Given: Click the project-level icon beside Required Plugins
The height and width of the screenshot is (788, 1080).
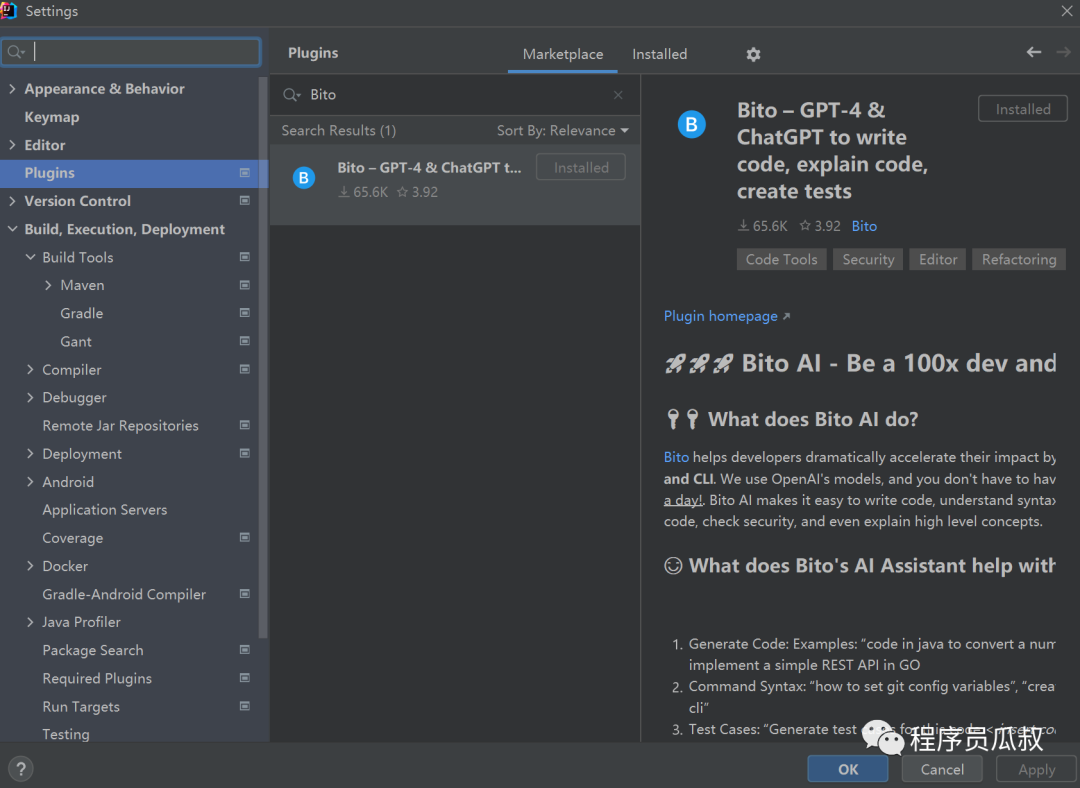Looking at the screenshot, I should click(245, 678).
